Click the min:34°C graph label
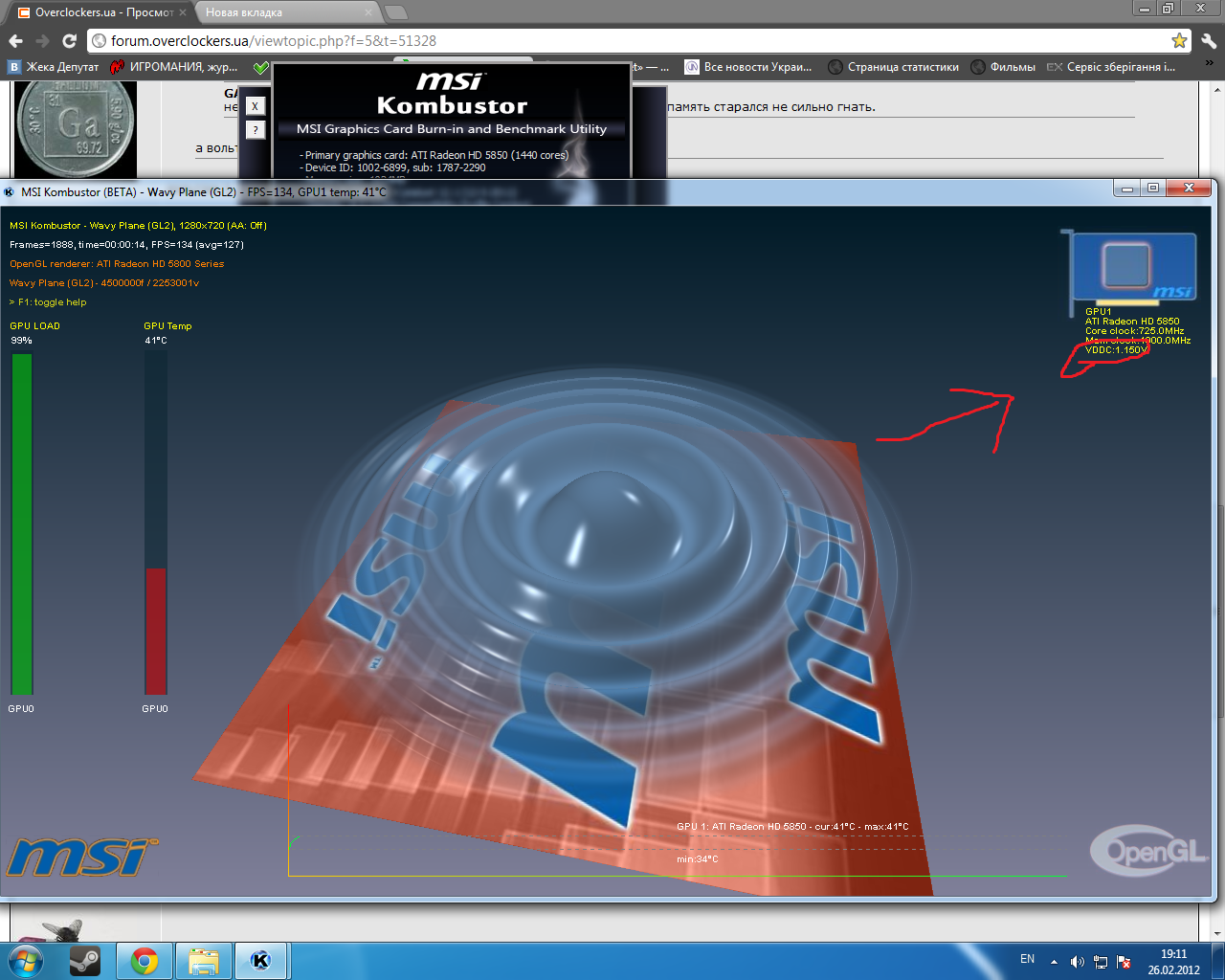Screen dimensions: 1225x980 tap(697, 859)
